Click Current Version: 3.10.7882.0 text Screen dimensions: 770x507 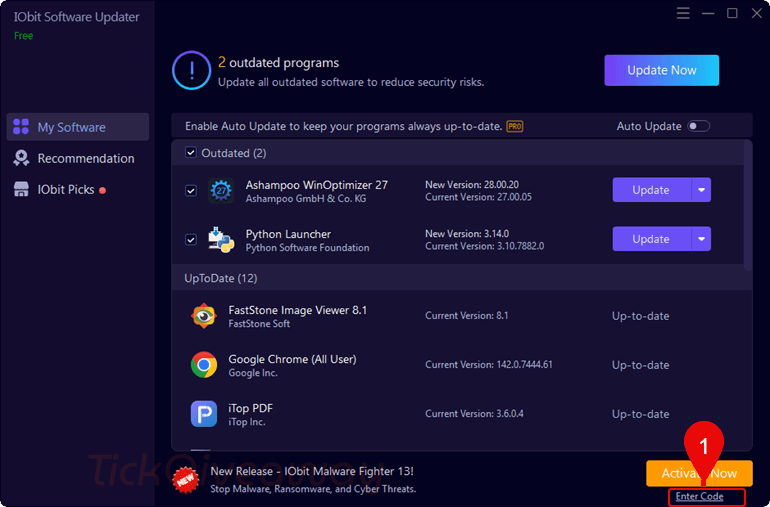[485, 246]
